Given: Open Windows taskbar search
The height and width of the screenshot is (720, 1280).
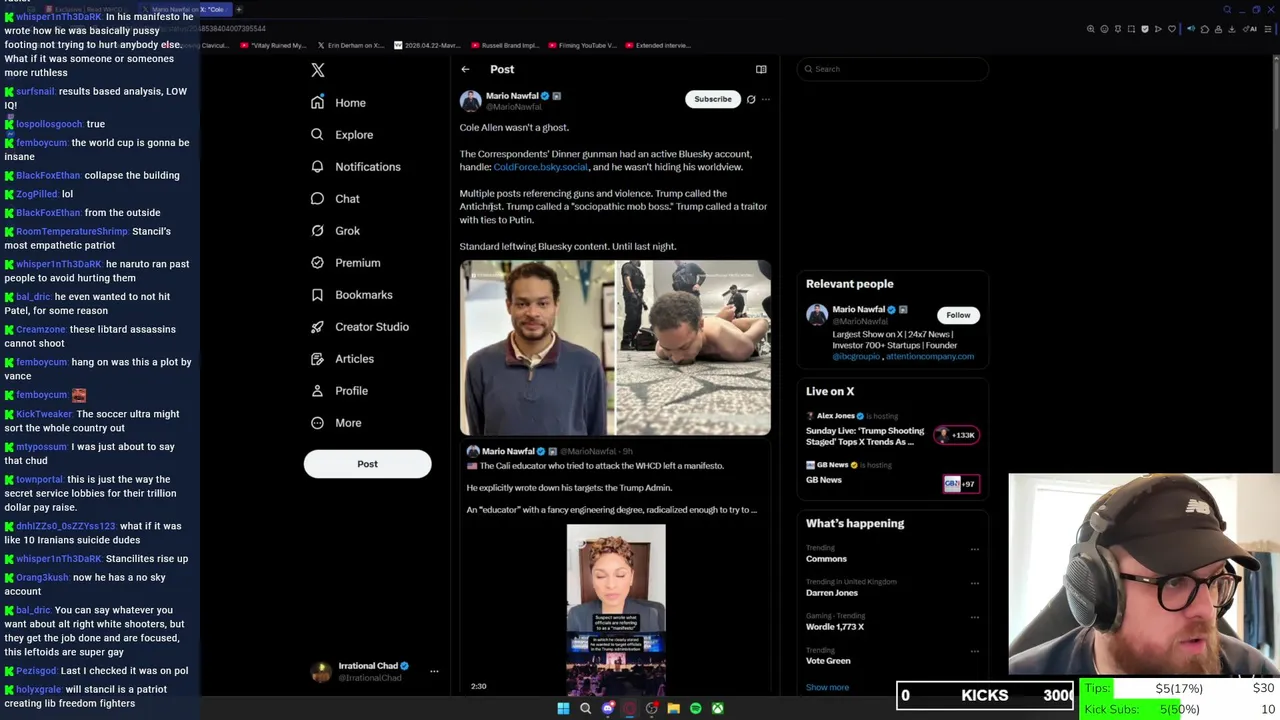Looking at the screenshot, I should click(x=585, y=708).
